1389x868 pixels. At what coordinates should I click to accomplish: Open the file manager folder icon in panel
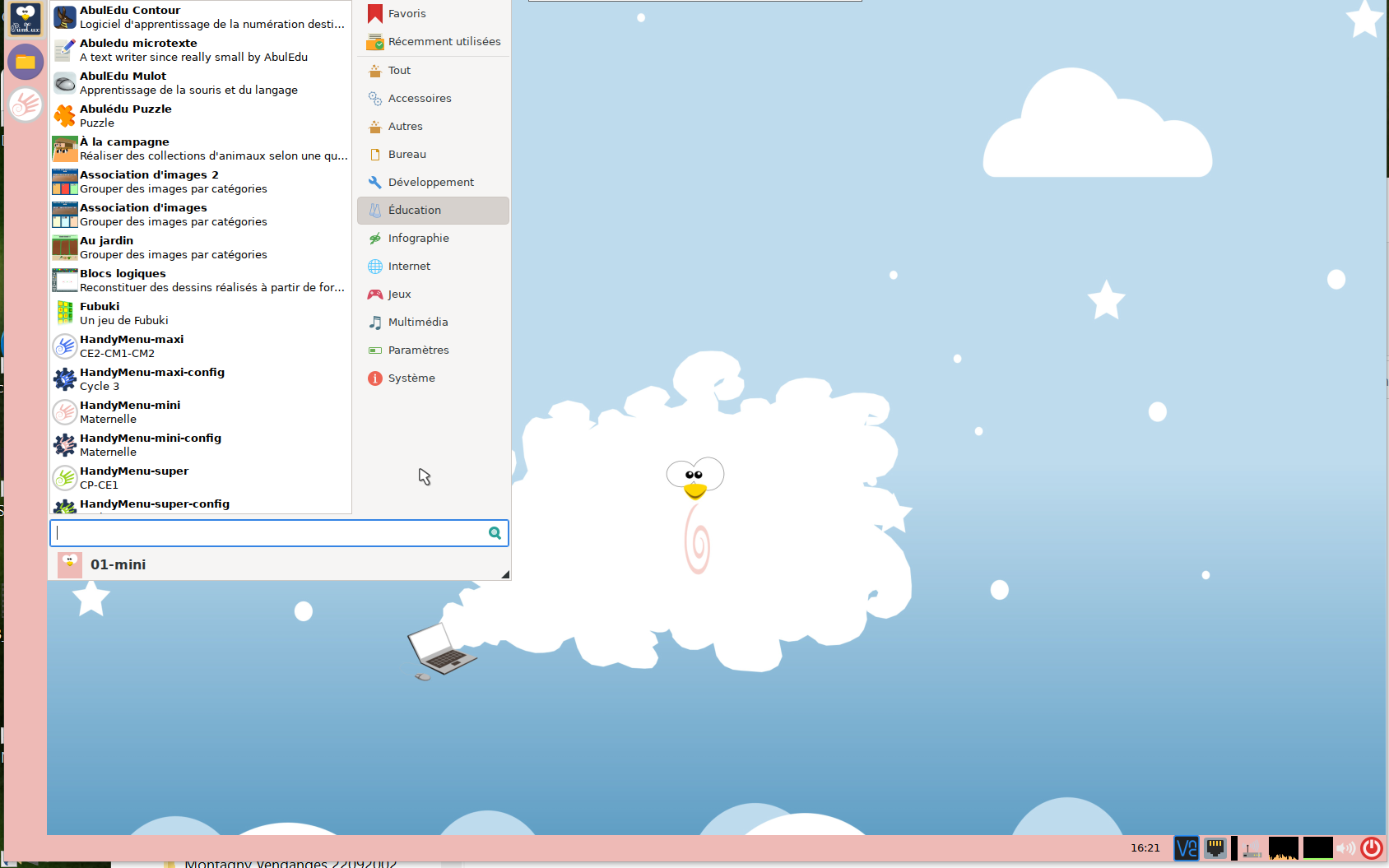(26, 62)
